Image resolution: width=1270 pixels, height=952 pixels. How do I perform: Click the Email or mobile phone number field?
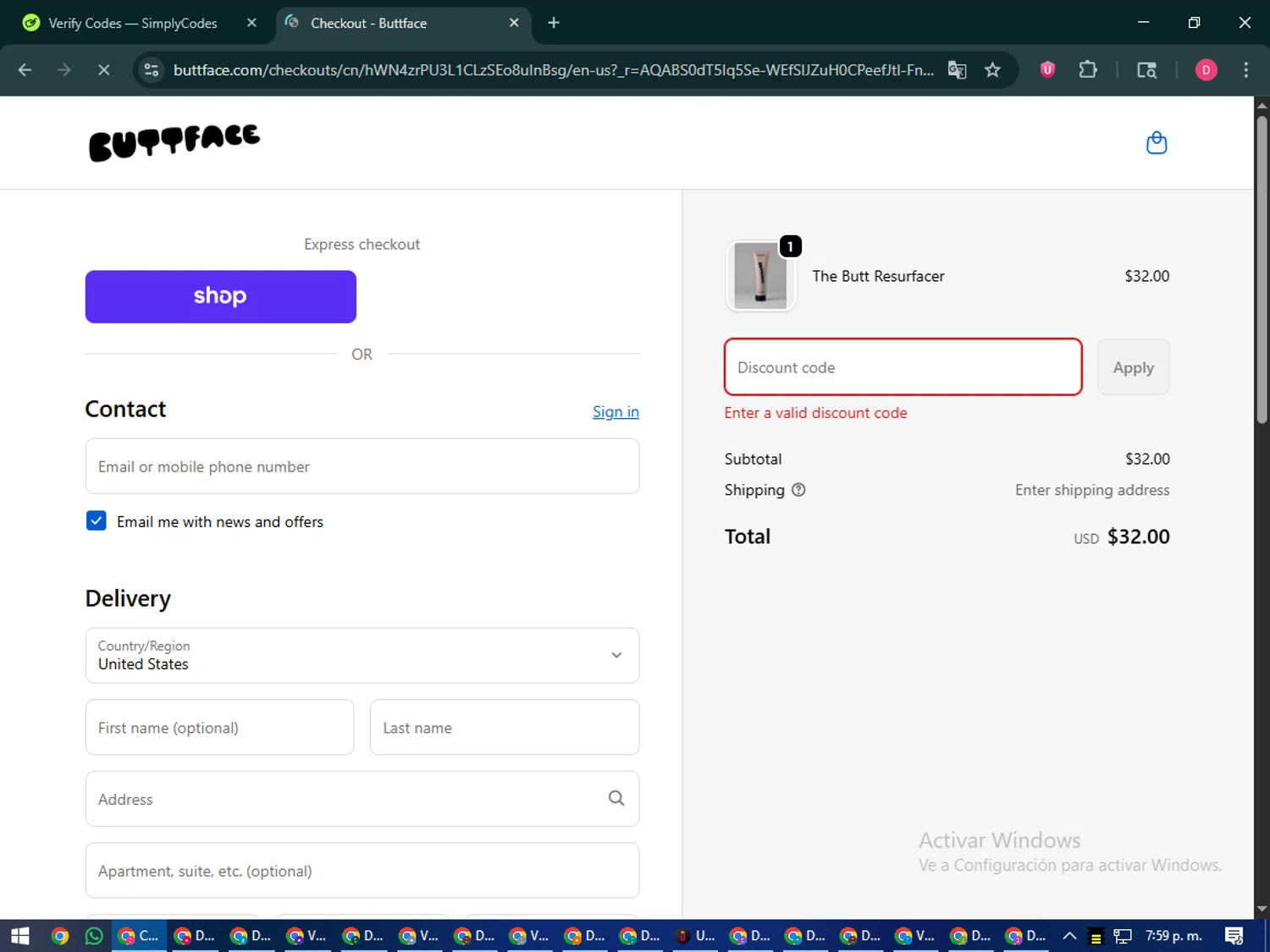[x=362, y=466]
